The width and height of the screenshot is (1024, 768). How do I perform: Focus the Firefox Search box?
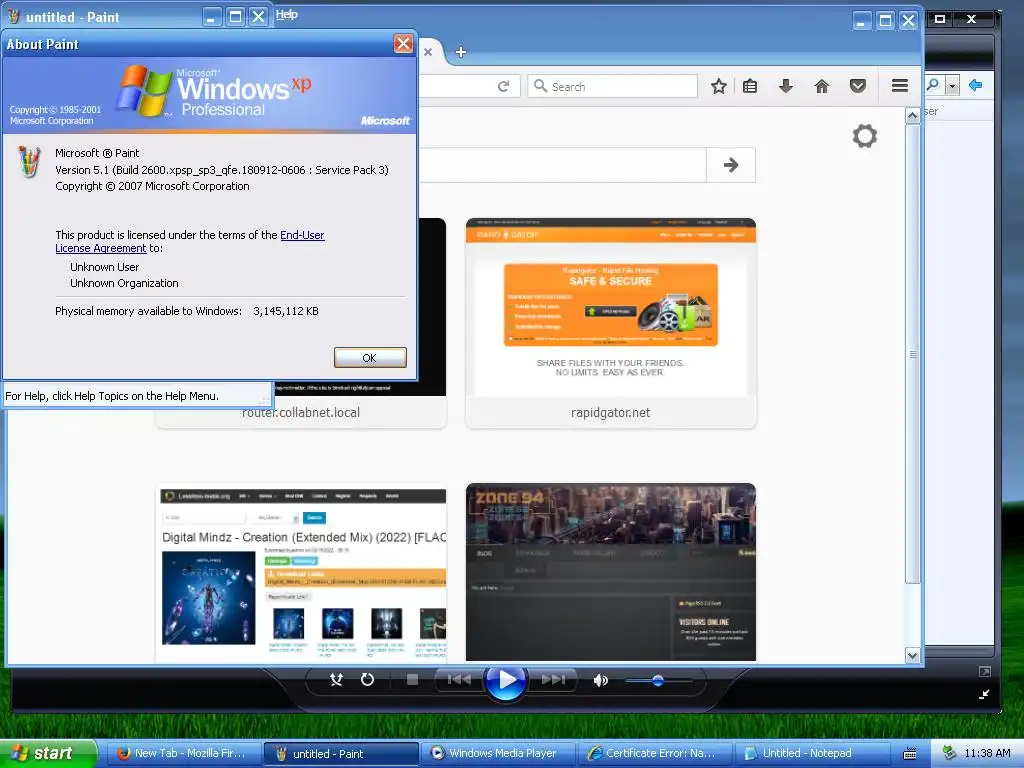[x=613, y=86]
